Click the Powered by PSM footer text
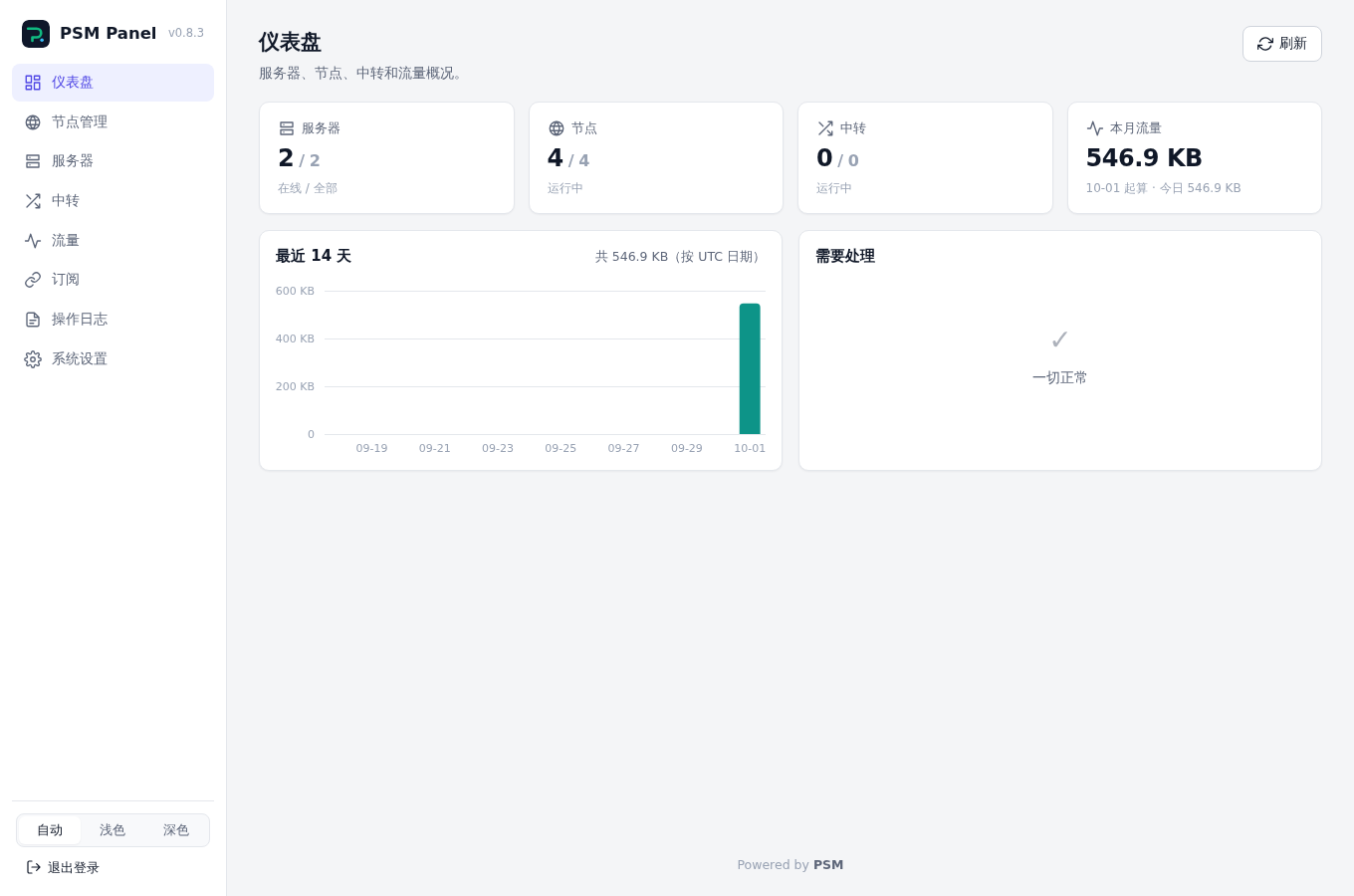The width and height of the screenshot is (1354, 896). (x=790, y=865)
